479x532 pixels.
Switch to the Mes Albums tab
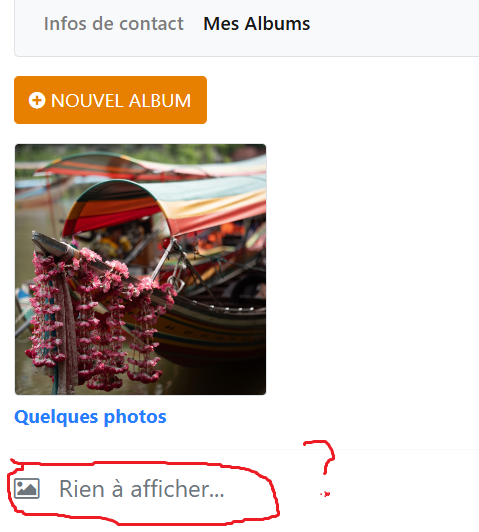click(256, 24)
